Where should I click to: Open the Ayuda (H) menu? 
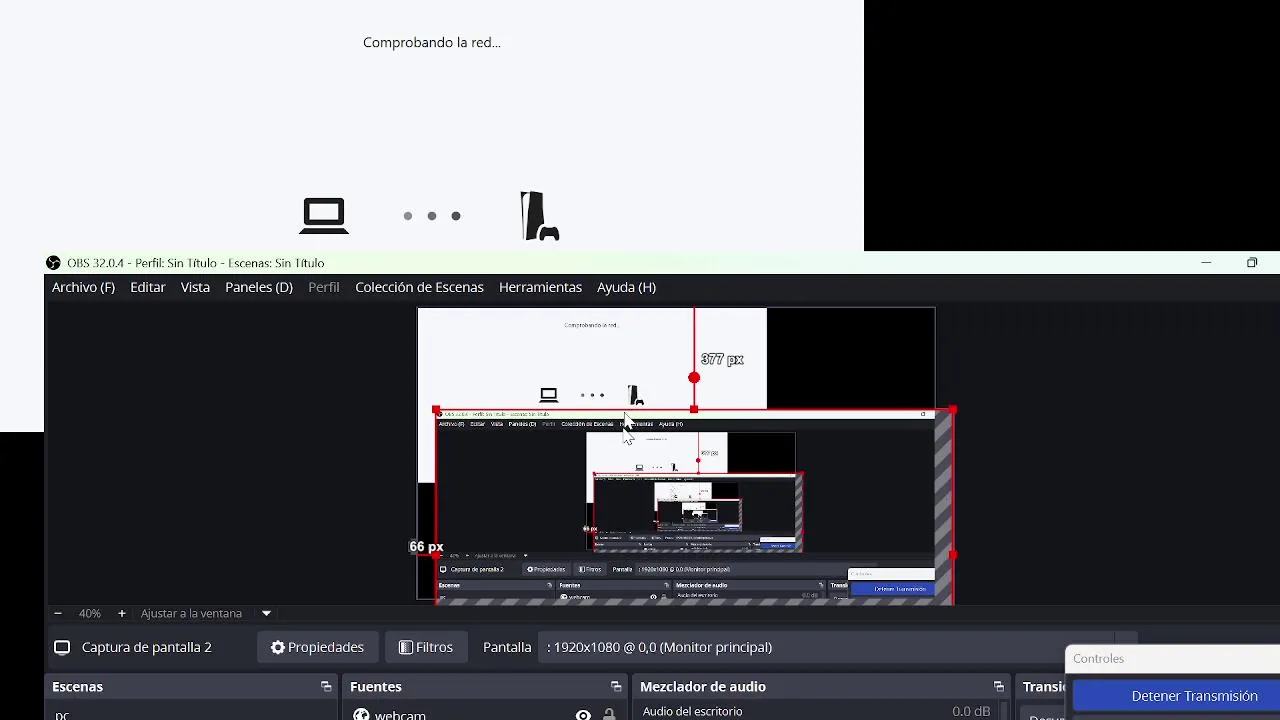point(626,287)
